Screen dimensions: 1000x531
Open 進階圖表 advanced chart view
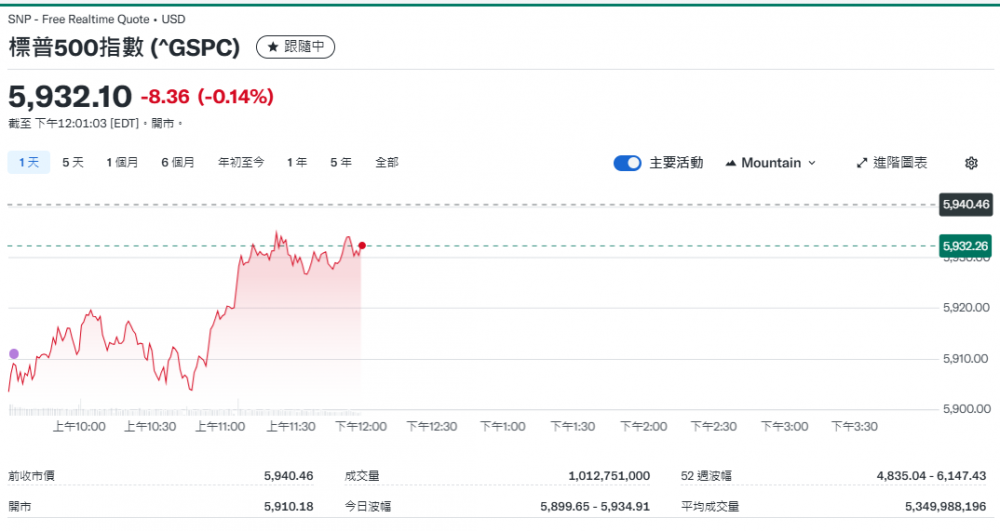click(x=892, y=163)
